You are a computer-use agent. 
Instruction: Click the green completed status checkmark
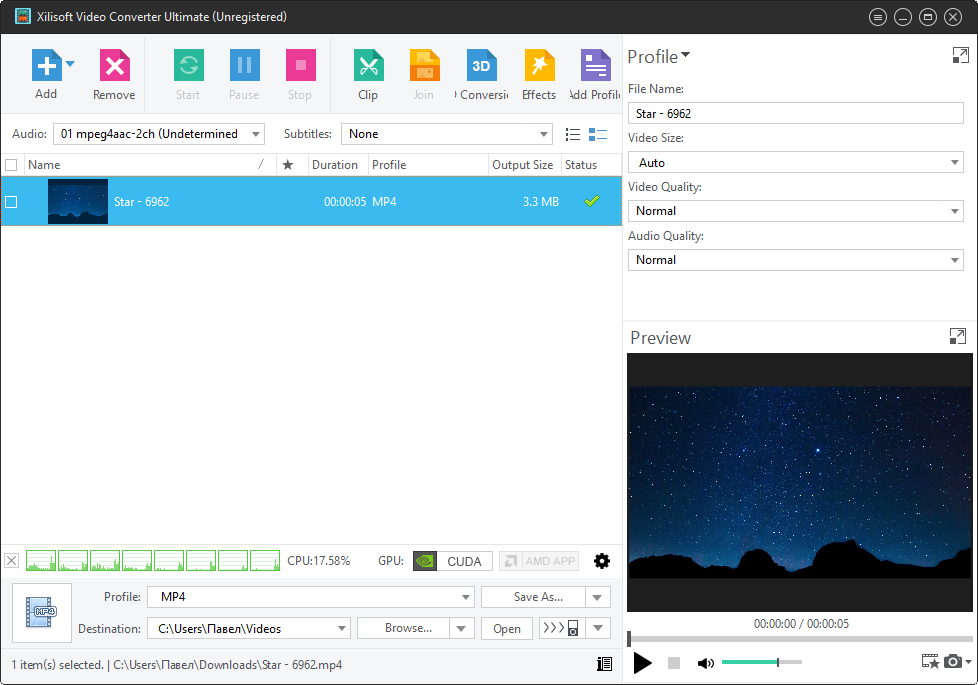tap(592, 201)
